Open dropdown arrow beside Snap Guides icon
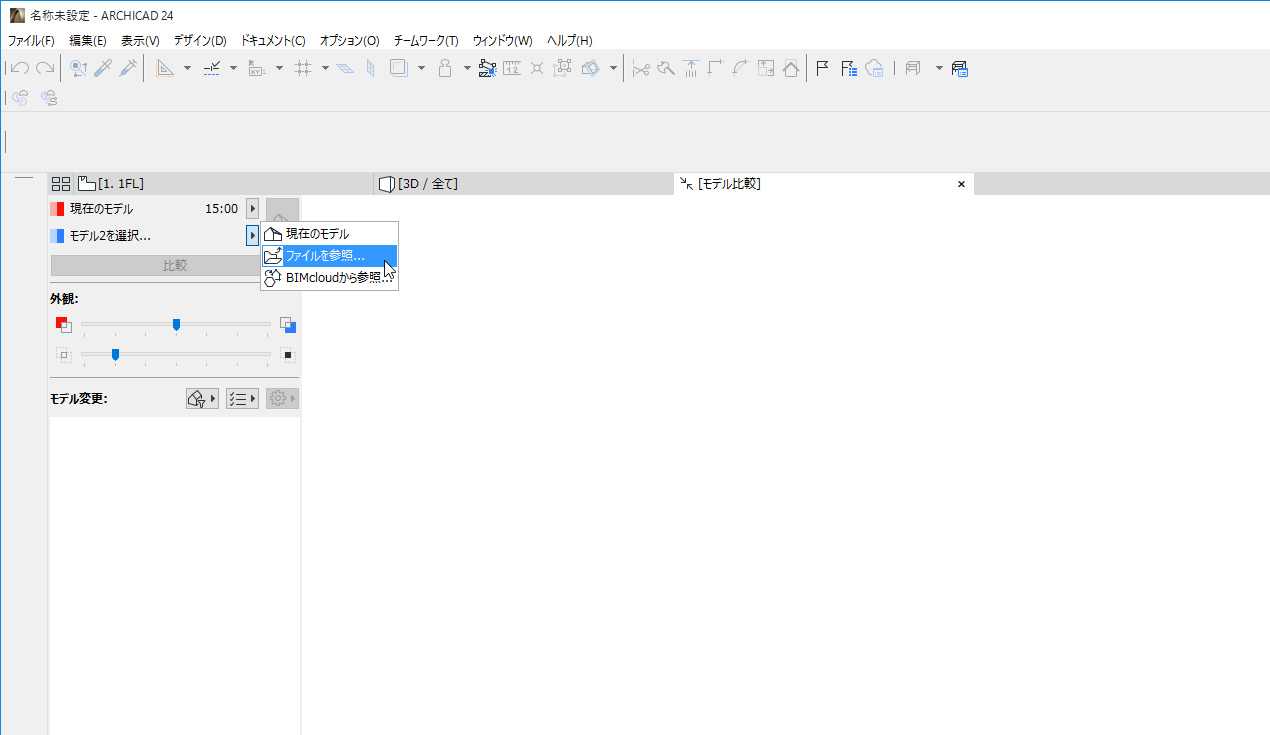 coord(233,68)
